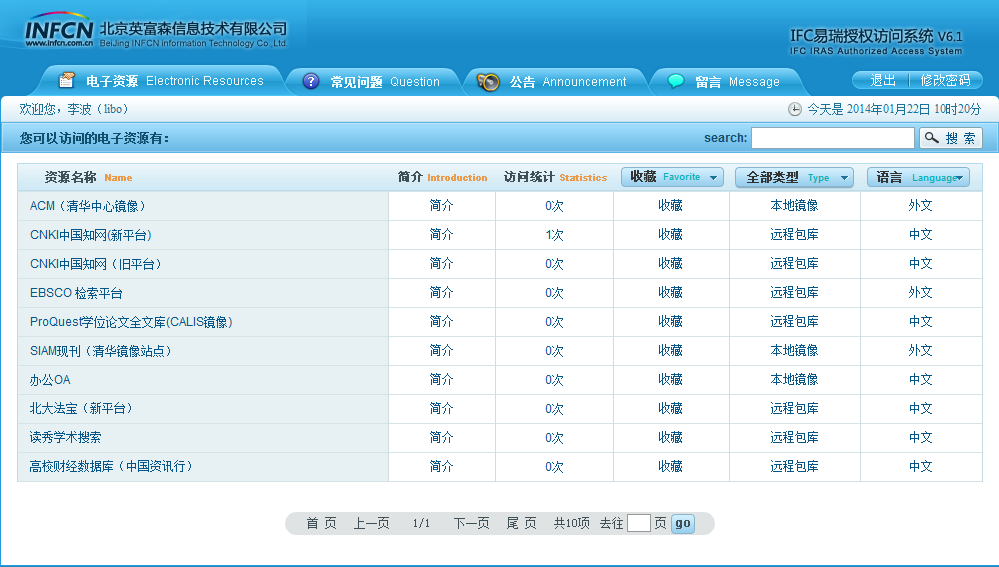Focus the search text input field
999x567 pixels.
[832, 138]
